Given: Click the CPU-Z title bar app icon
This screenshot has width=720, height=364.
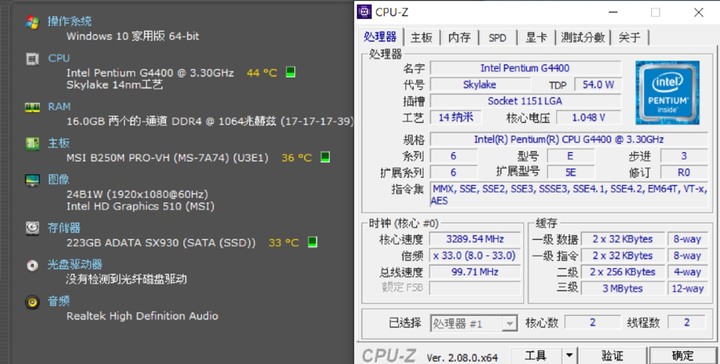Looking at the screenshot, I should pyautogui.click(x=365, y=12).
